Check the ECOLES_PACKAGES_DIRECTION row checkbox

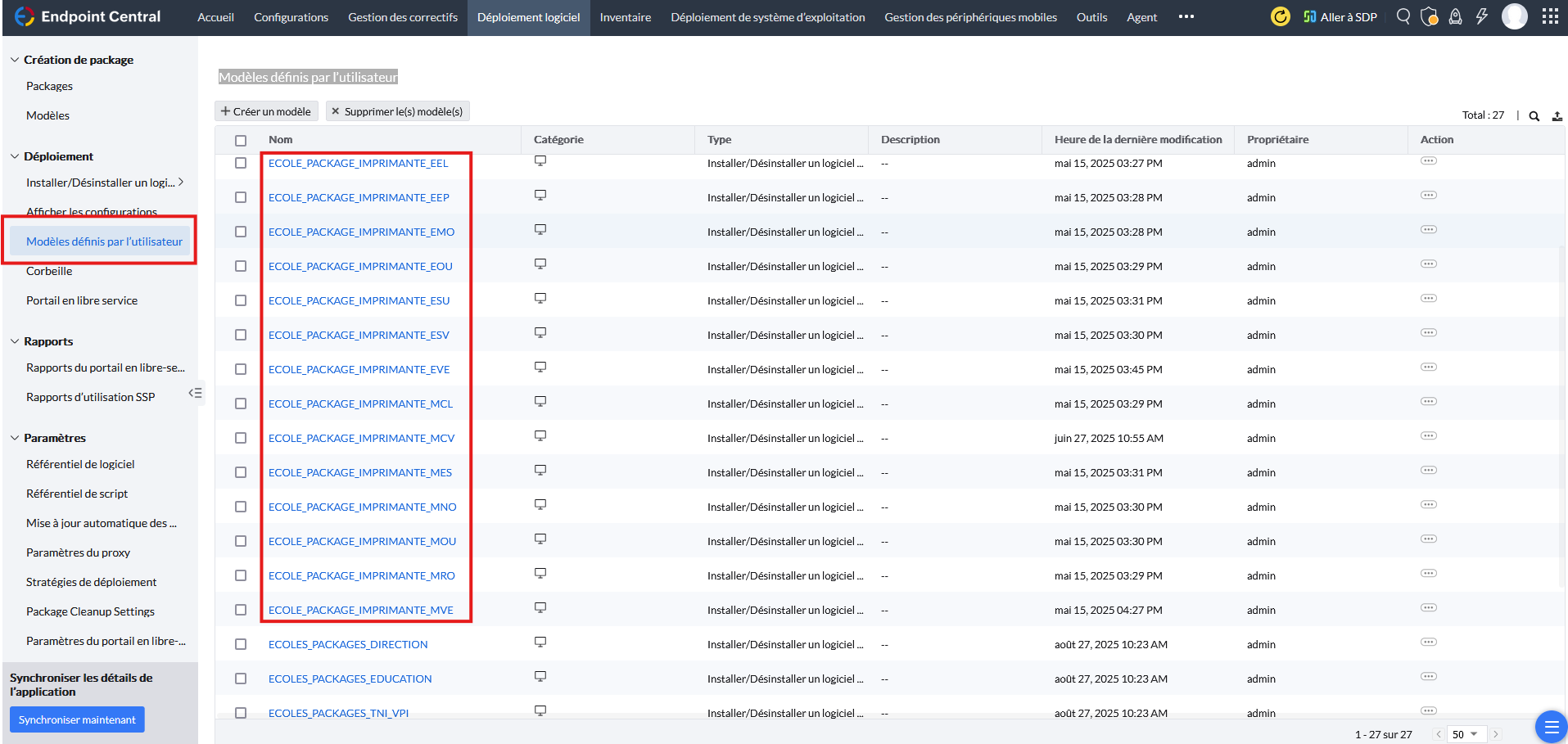(x=241, y=644)
